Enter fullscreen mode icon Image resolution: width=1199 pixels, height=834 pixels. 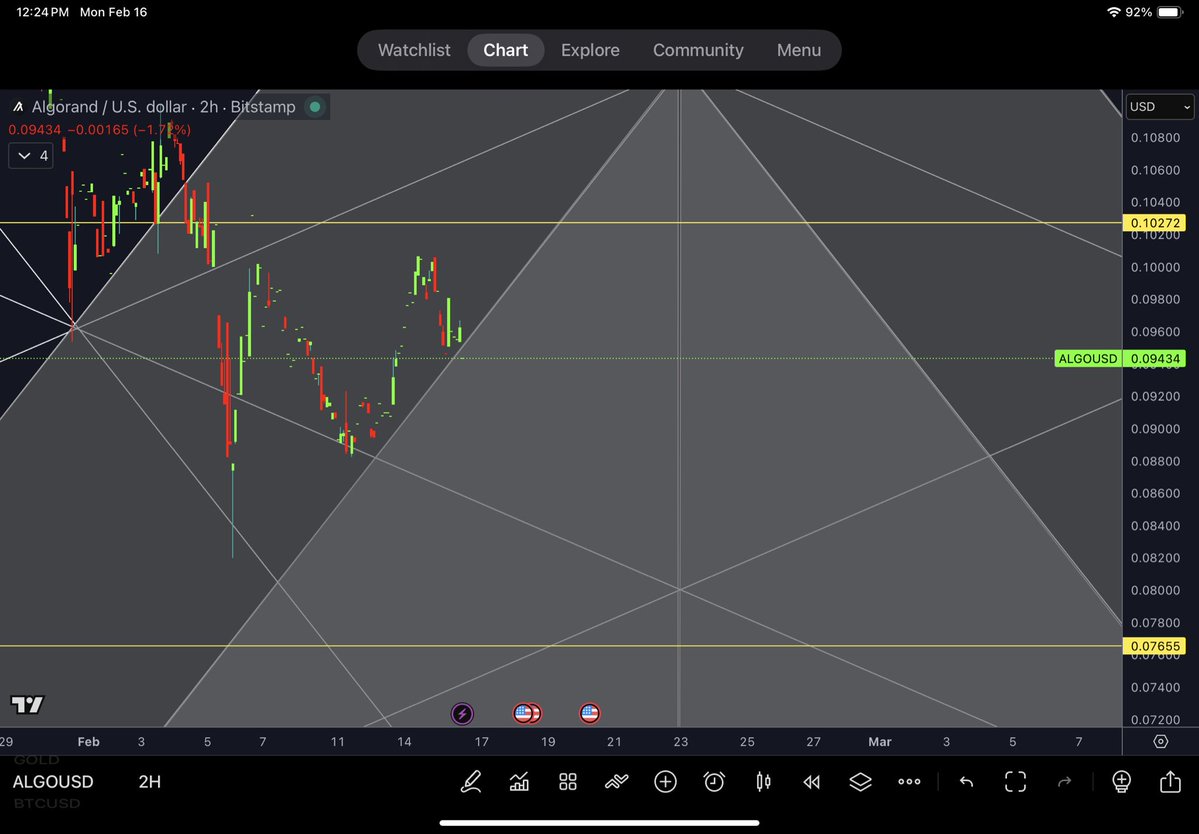coord(1015,781)
